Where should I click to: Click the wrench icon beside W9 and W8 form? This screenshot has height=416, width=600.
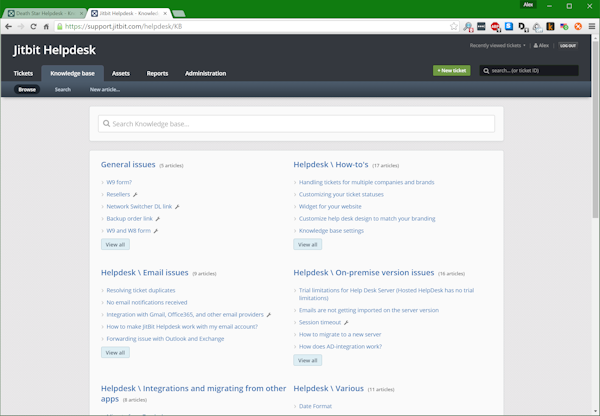tap(156, 231)
